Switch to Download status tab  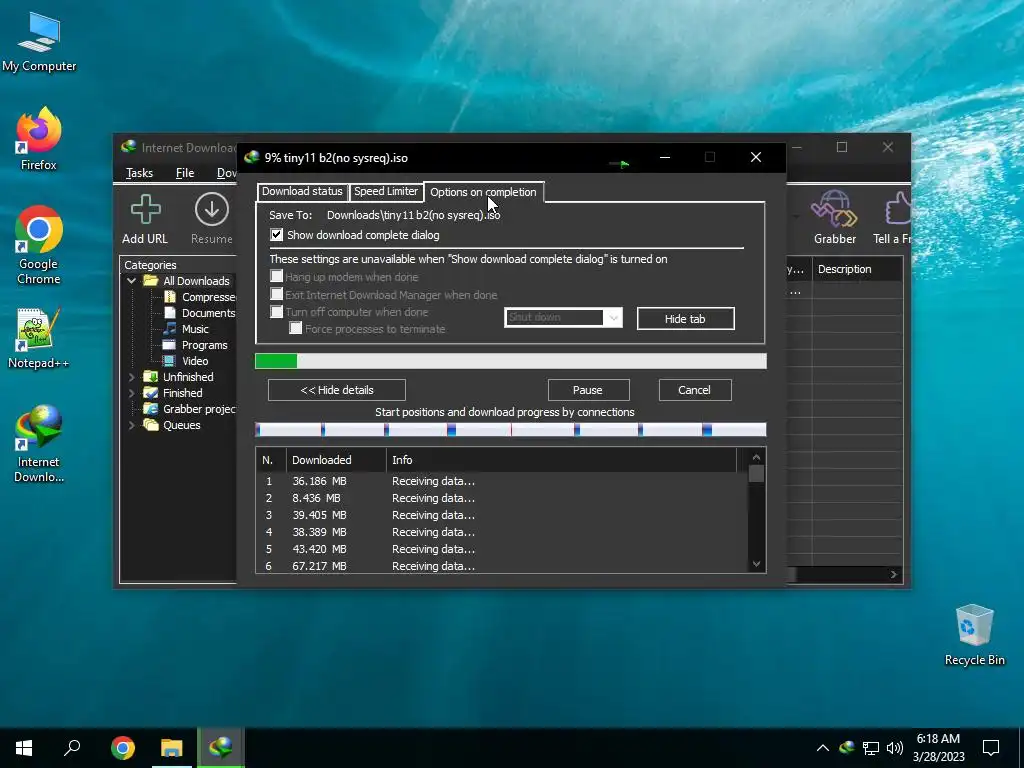[x=302, y=191]
